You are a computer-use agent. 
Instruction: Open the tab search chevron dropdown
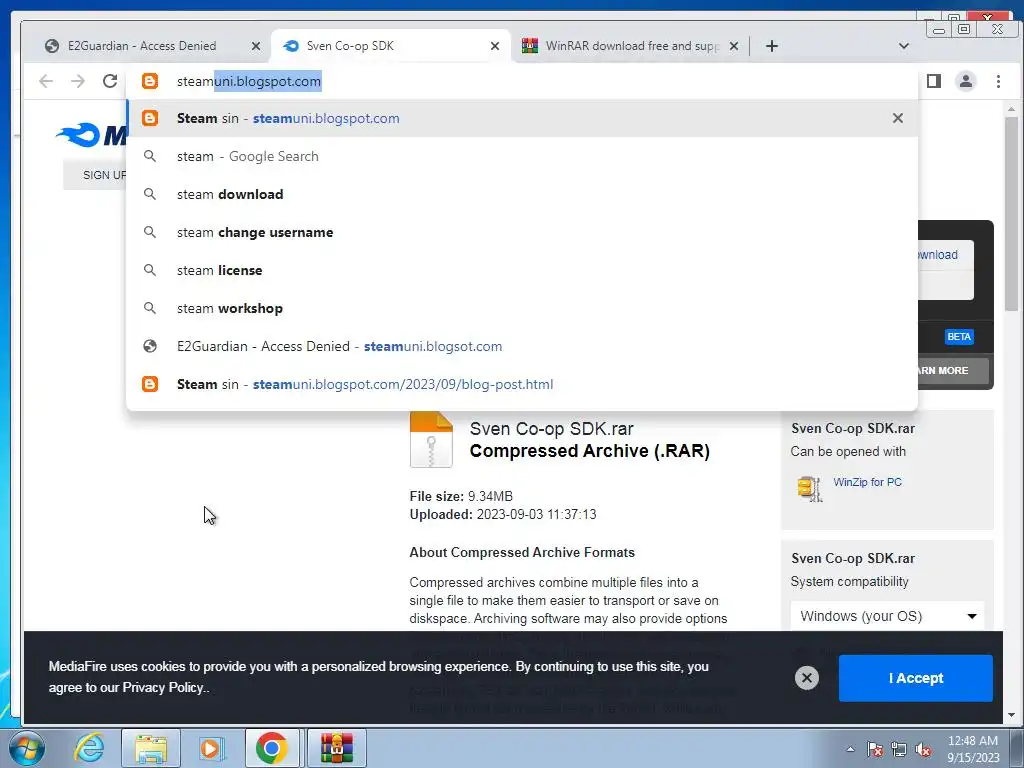(x=904, y=46)
